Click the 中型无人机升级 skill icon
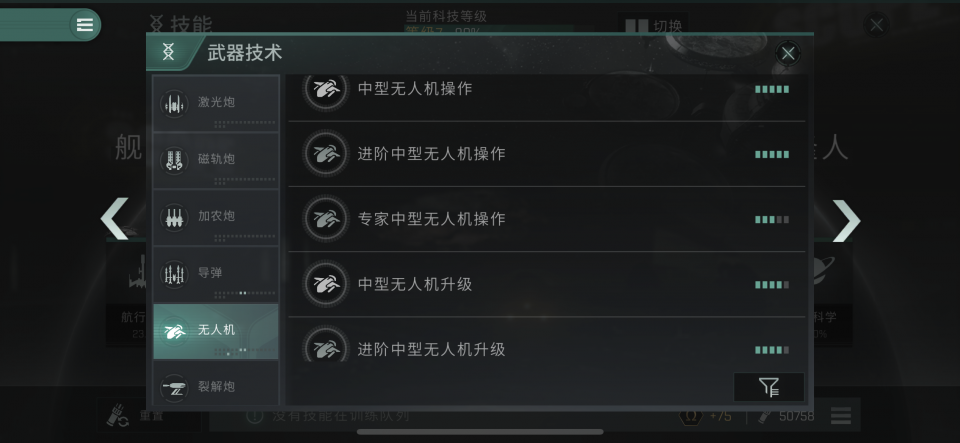960x443 pixels. (x=326, y=285)
